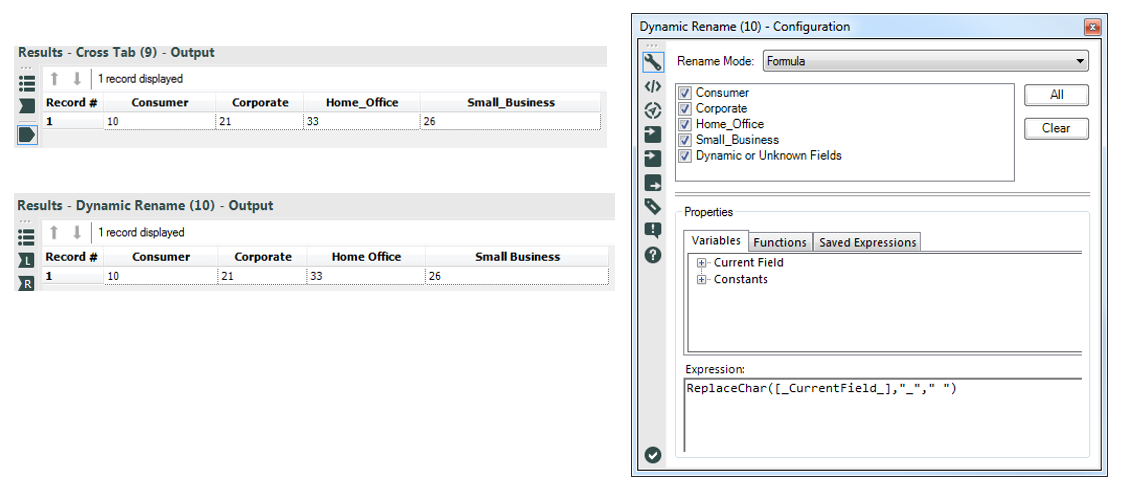Select Cross Tab results output anchor icon
This screenshot has height=500, width=1133.
[27, 134]
